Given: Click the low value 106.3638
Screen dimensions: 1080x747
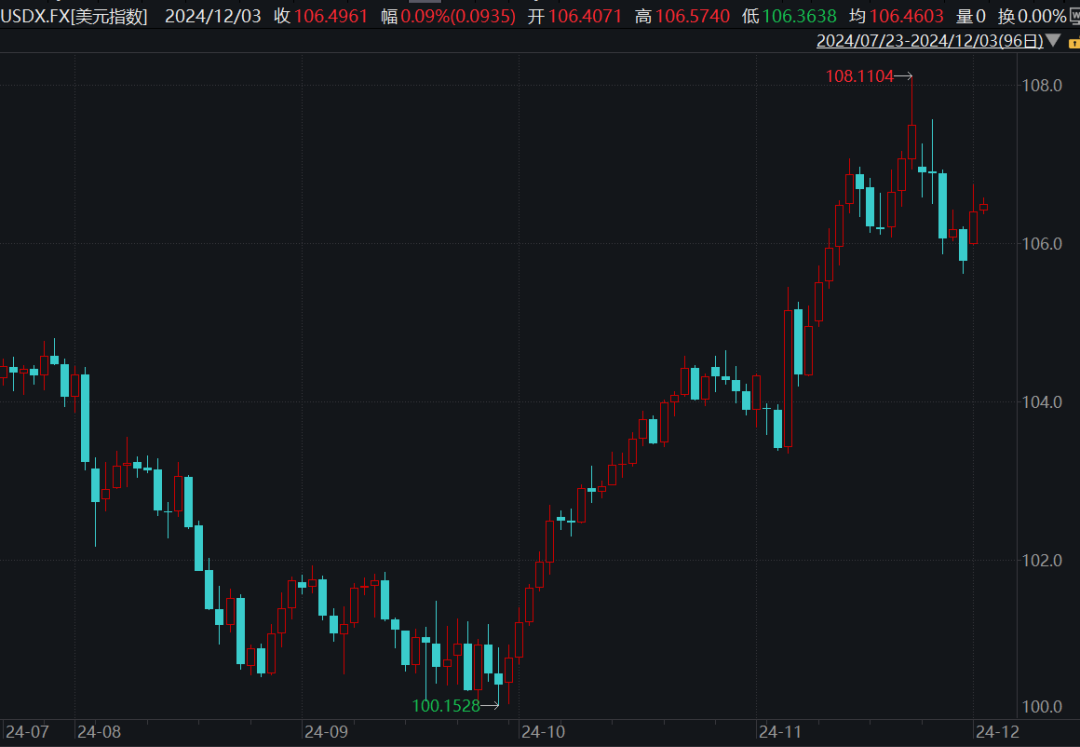Looking at the screenshot, I should click(799, 16).
